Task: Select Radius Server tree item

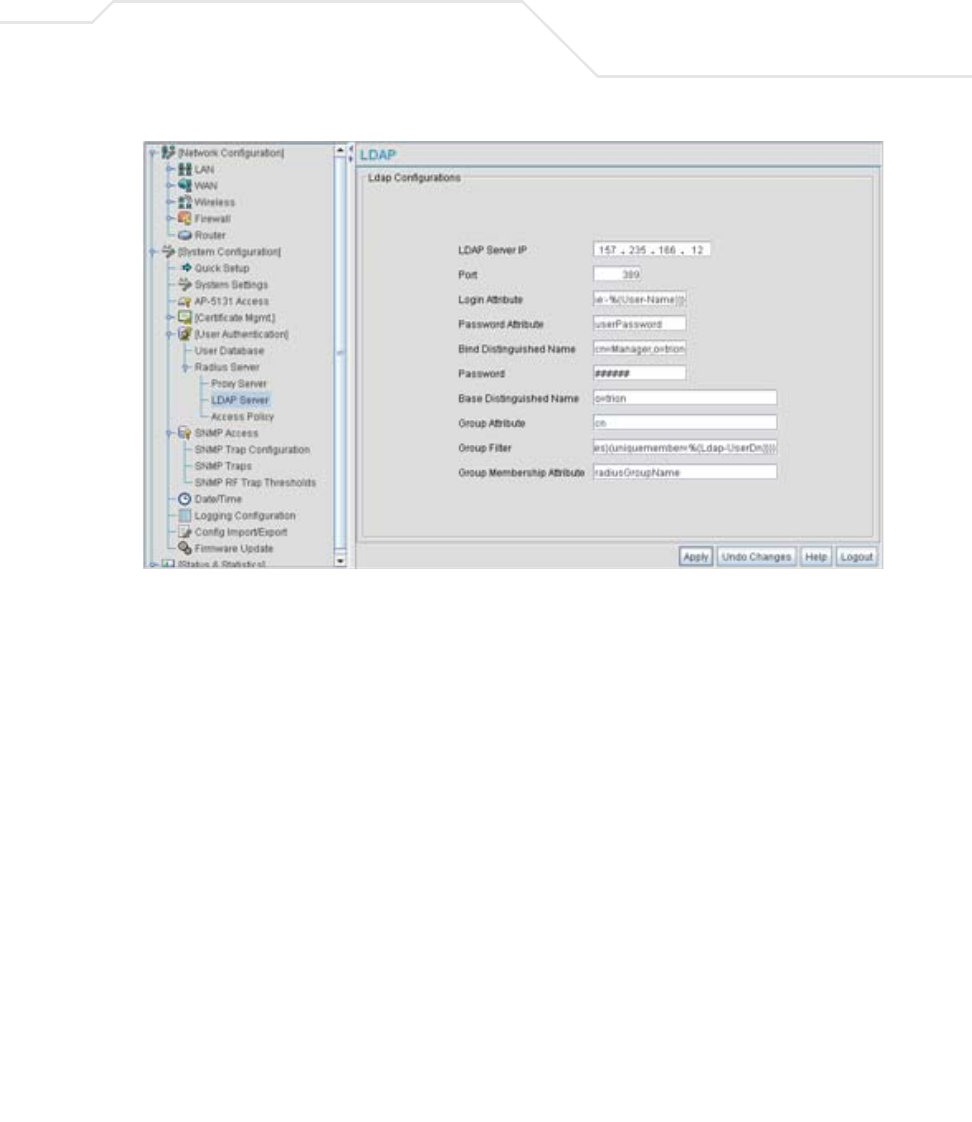Action: (x=227, y=367)
